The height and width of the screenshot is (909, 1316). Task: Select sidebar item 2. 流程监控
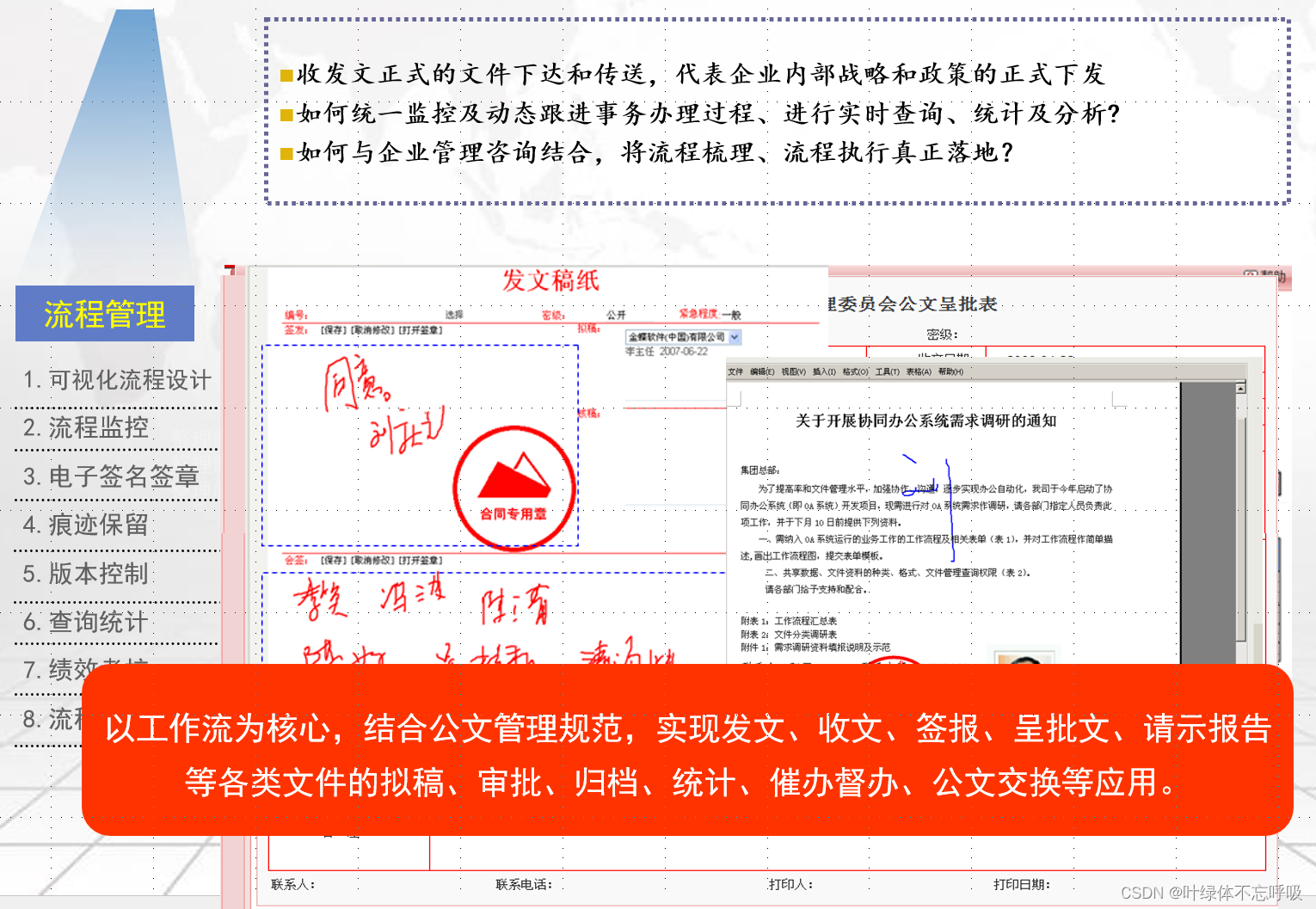coord(85,427)
